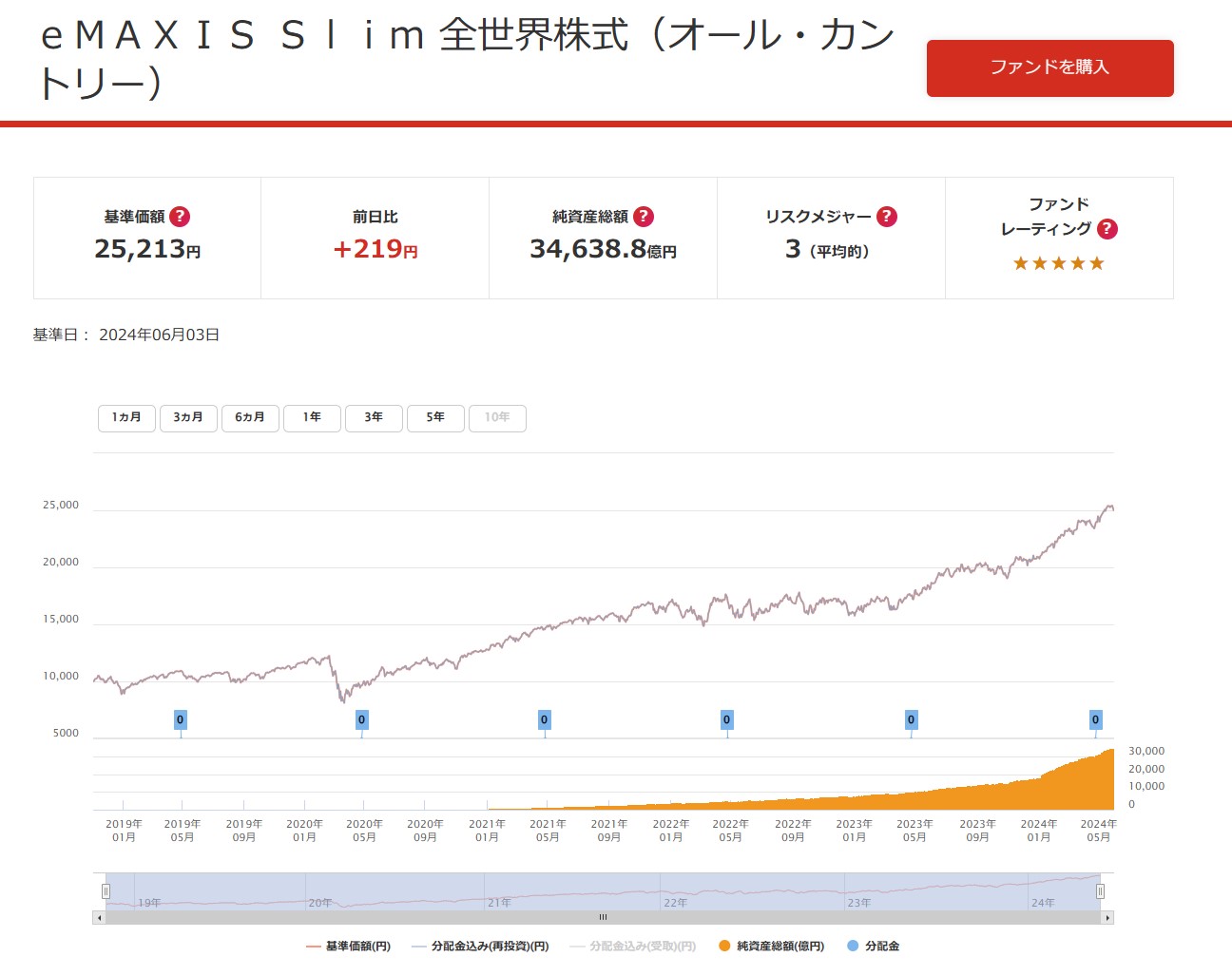Click the horizontal scrollbar thumb under the navigator

click(x=603, y=918)
